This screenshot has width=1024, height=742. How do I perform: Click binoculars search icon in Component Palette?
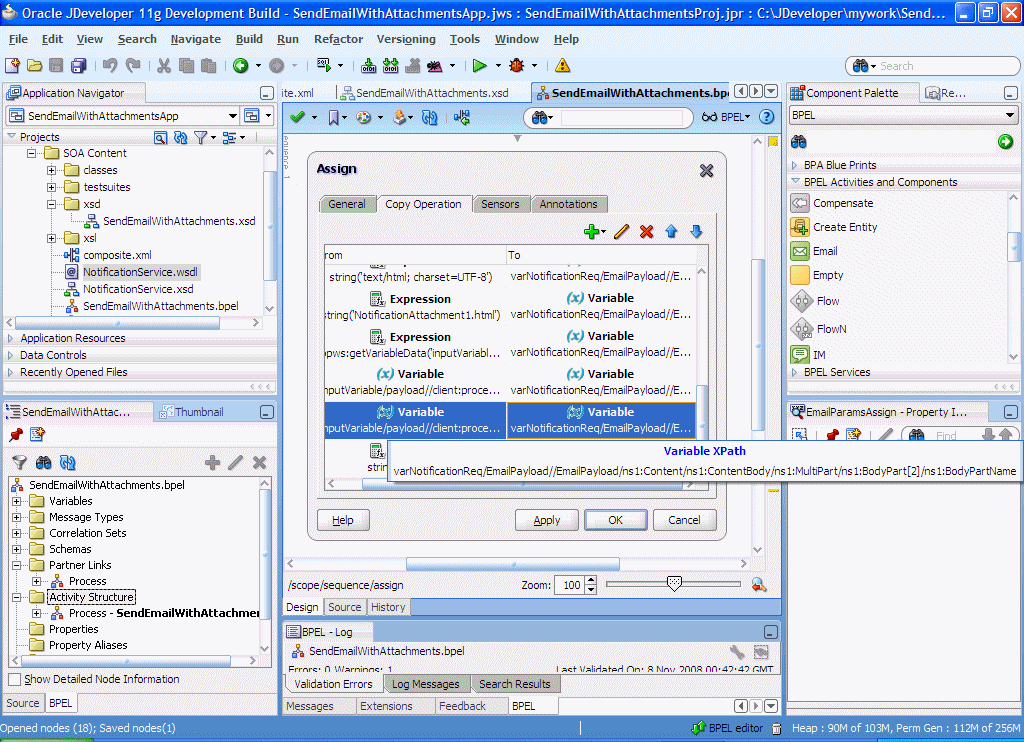(799, 142)
